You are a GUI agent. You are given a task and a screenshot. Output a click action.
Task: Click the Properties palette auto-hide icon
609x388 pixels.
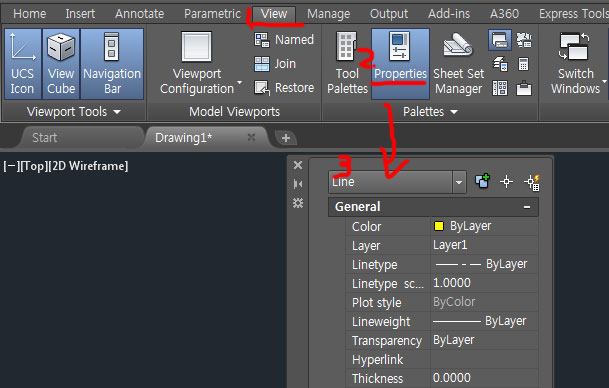(x=298, y=184)
